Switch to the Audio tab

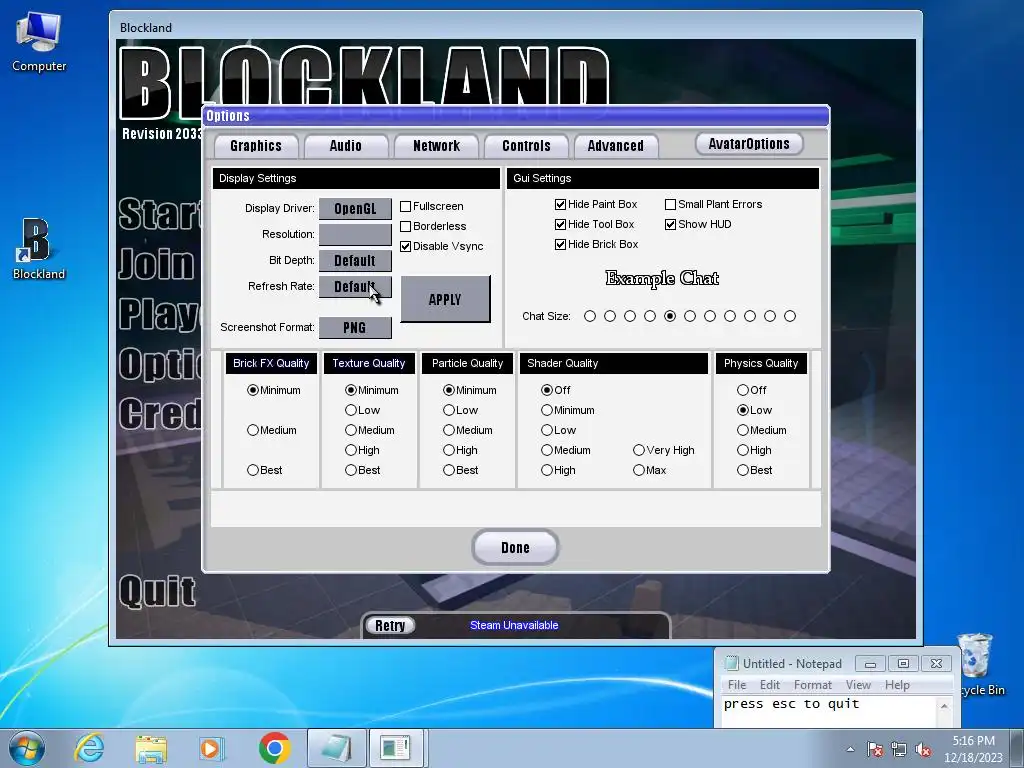(x=345, y=146)
